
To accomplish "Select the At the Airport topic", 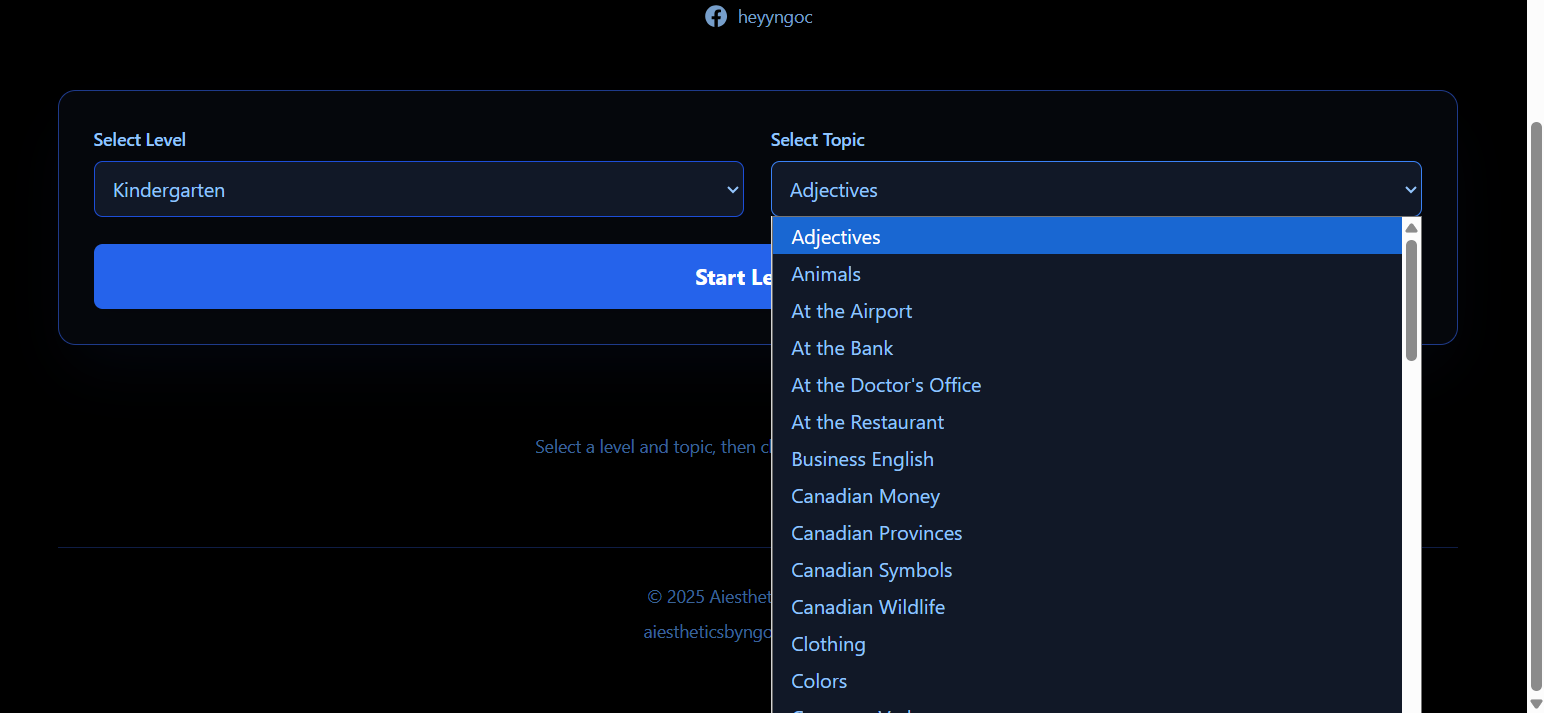I will pyautogui.click(x=852, y=311).
